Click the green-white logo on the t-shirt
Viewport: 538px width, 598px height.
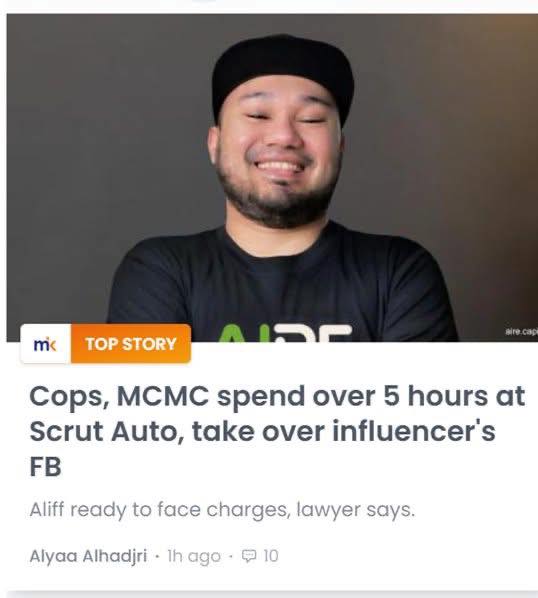[x=285, y=333]
